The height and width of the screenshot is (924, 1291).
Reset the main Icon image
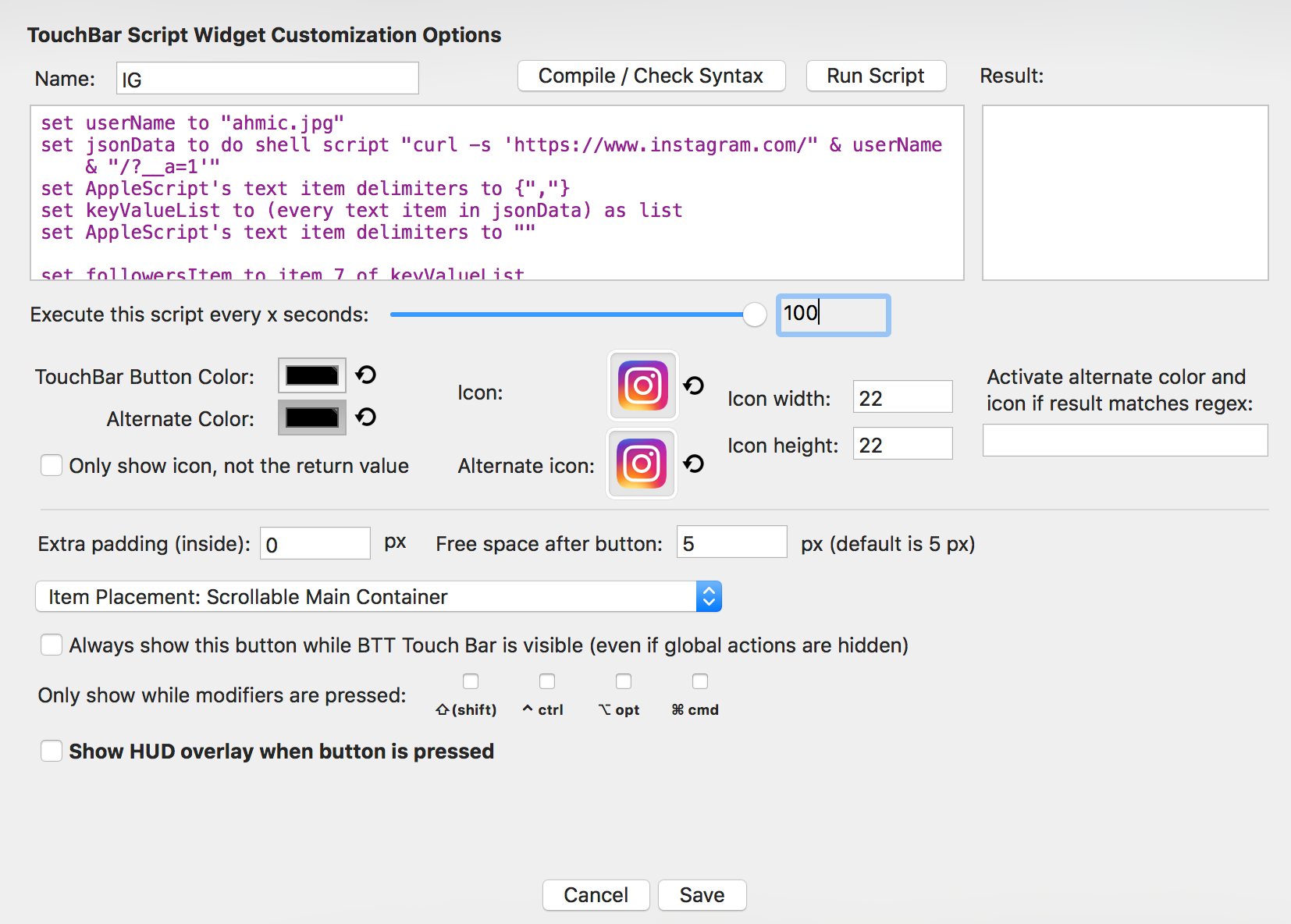click(x=694, y=386)
